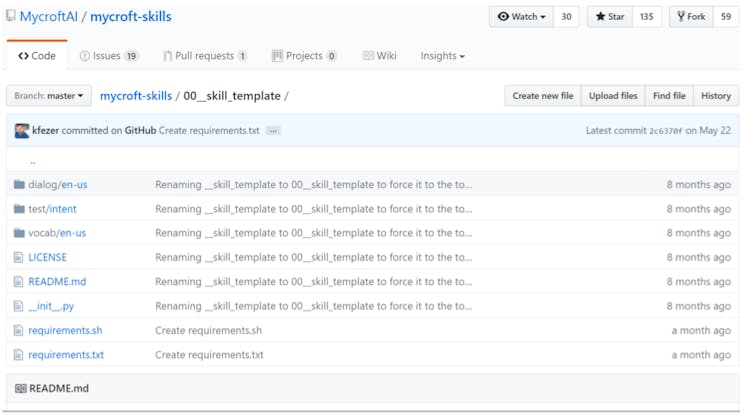
Task: Open the test/intent folder
Action: [52, 209]
